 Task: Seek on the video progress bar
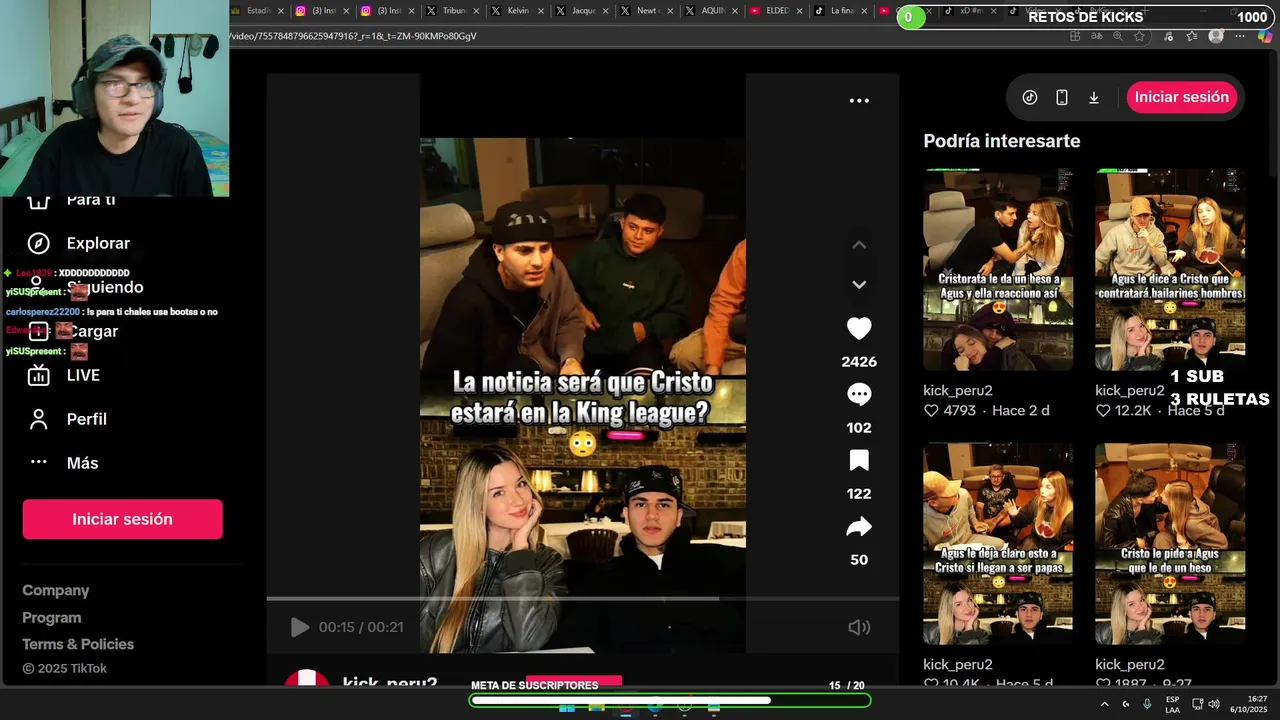click(582, 599)
